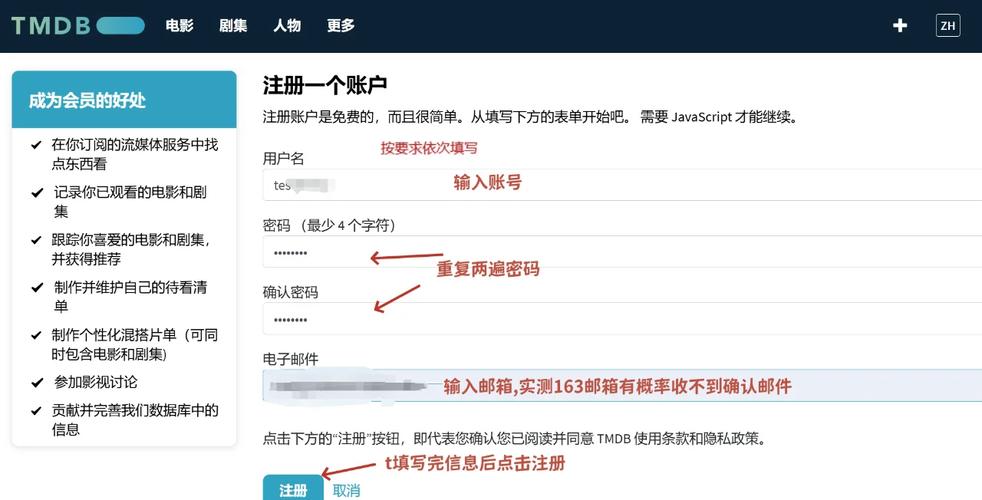This screenshot has width=982, height=500.
Task: Click the 取消 link
Action: [x=346, y=491]
